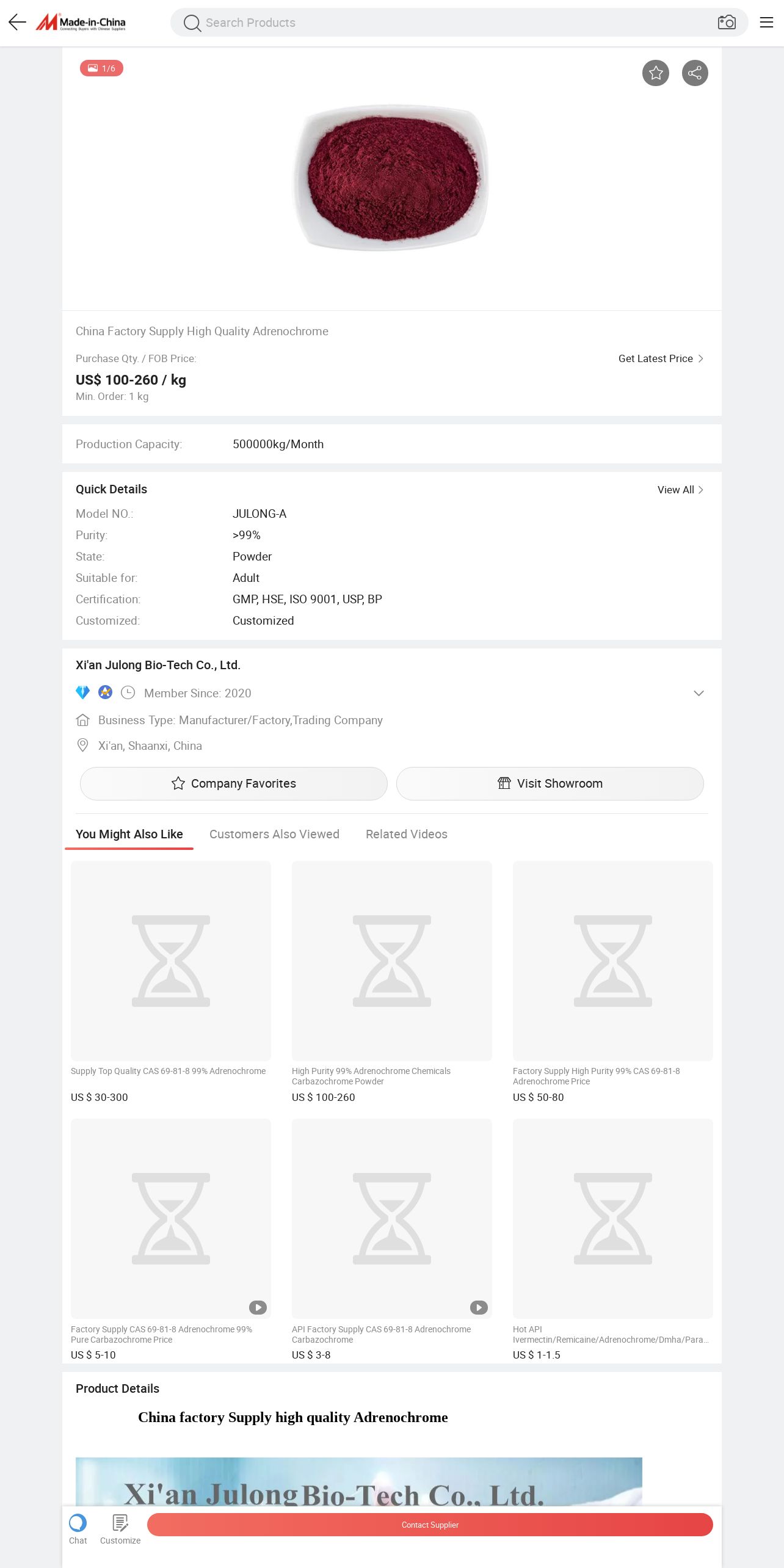Open Factory Supply High Purity 99% thumbnail
Viewport: 784px width, 1568px height.
[x=613, y=961]
